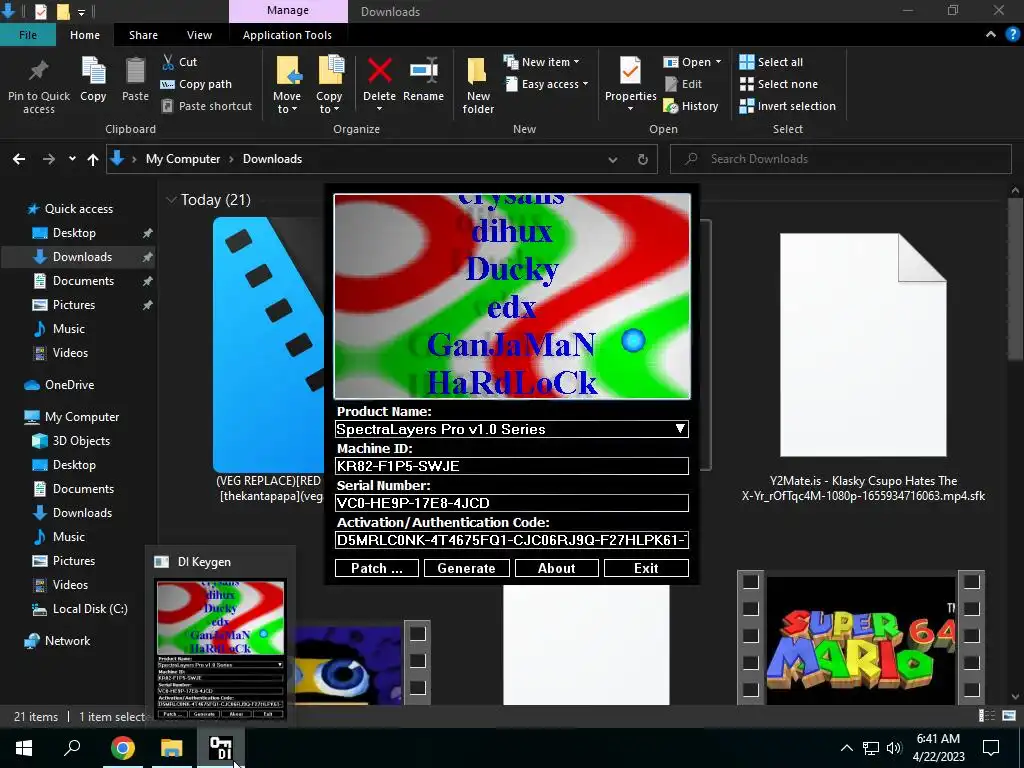
Task: Click the Manage contextual tab
Action: point(288,10)
